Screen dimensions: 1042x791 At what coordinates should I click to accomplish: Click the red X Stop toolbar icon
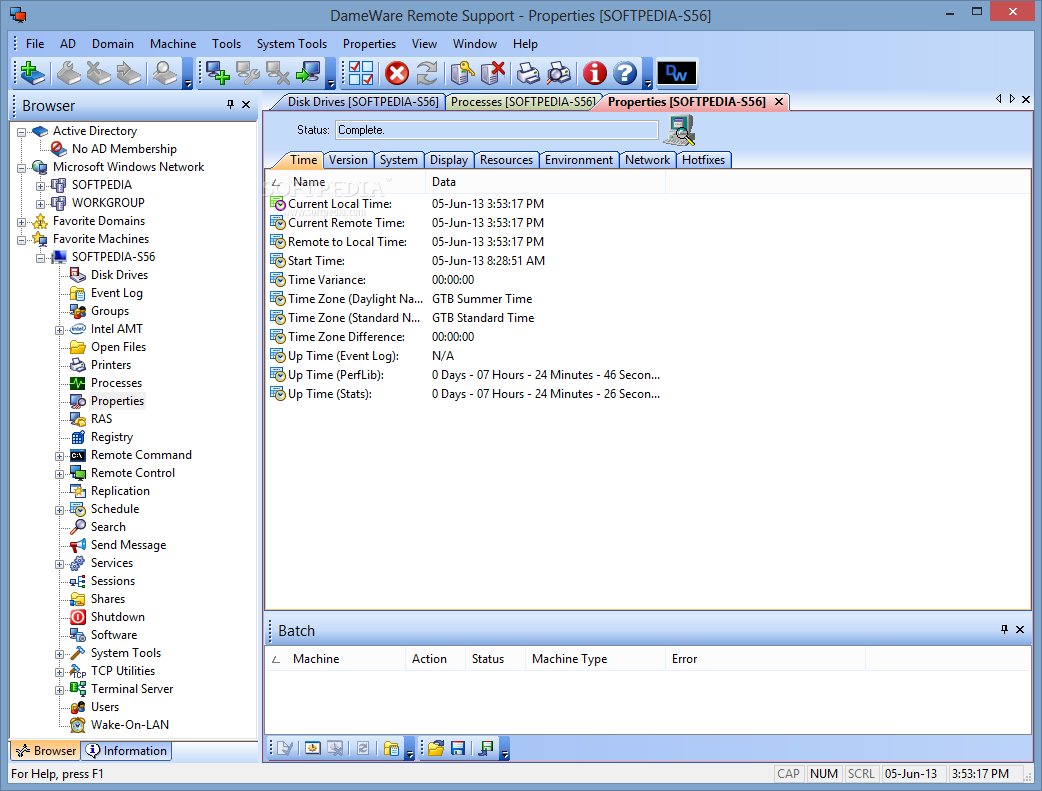(x=397, y=73)
